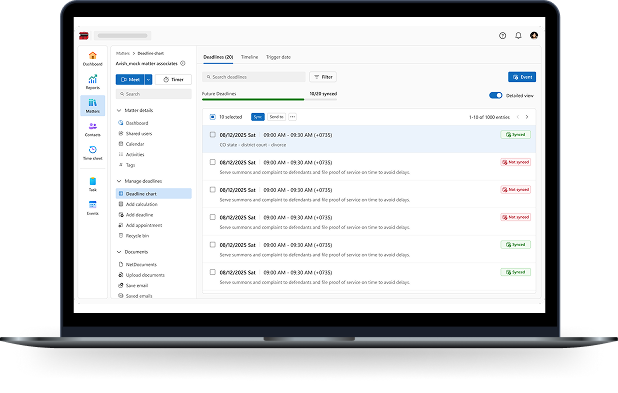This screenshot has height=393, width=618.
Task: Collapse the Manage deadlines section
Action: (119, 181)
